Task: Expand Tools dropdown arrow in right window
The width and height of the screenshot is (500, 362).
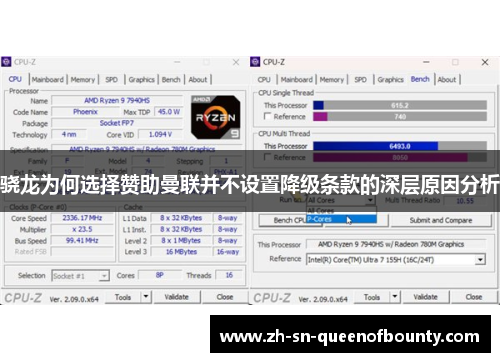Action: click(395, 297)
